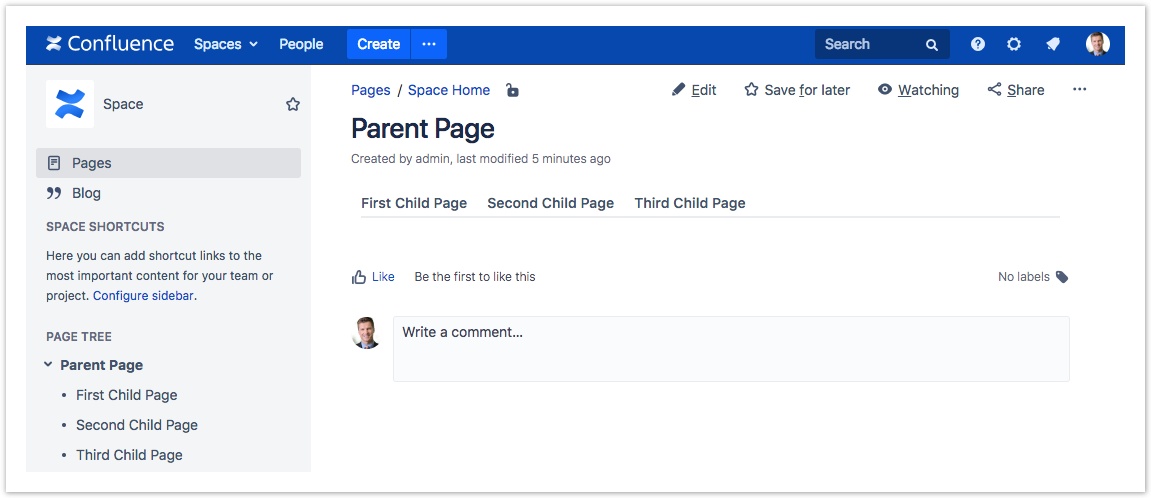The width and height of the screenshot is (1151, 498).
Task: Click the Confluence logo
Action: tap(110, 44)
